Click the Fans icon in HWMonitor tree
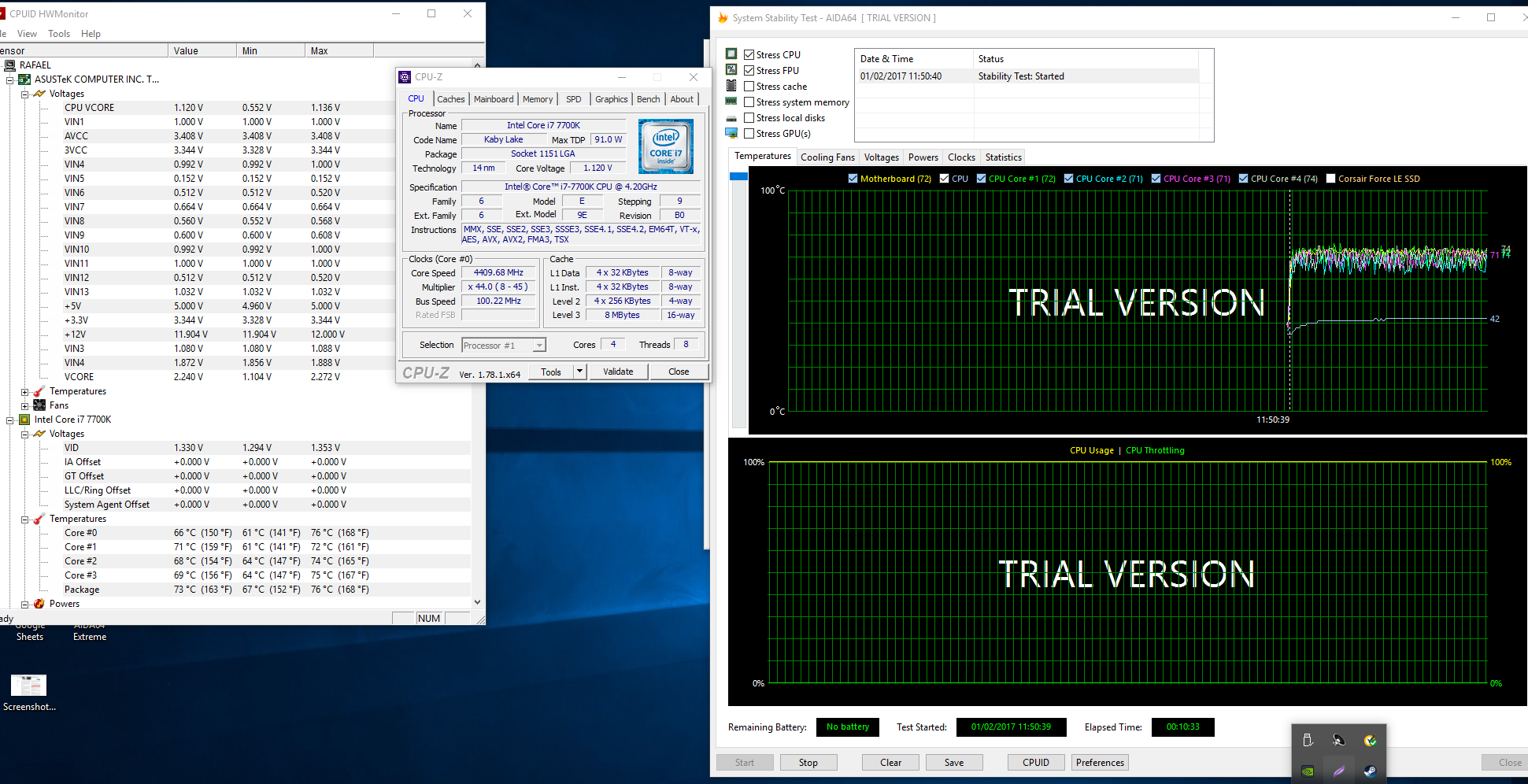The image size is (1528, 784). 39,405
